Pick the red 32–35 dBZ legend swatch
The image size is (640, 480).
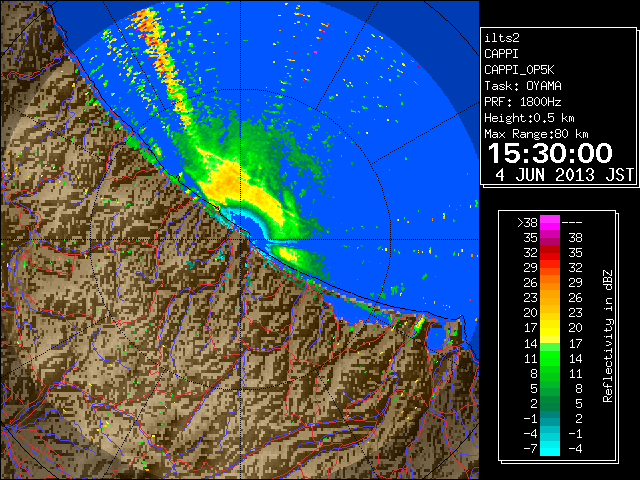tap(550, 253)
